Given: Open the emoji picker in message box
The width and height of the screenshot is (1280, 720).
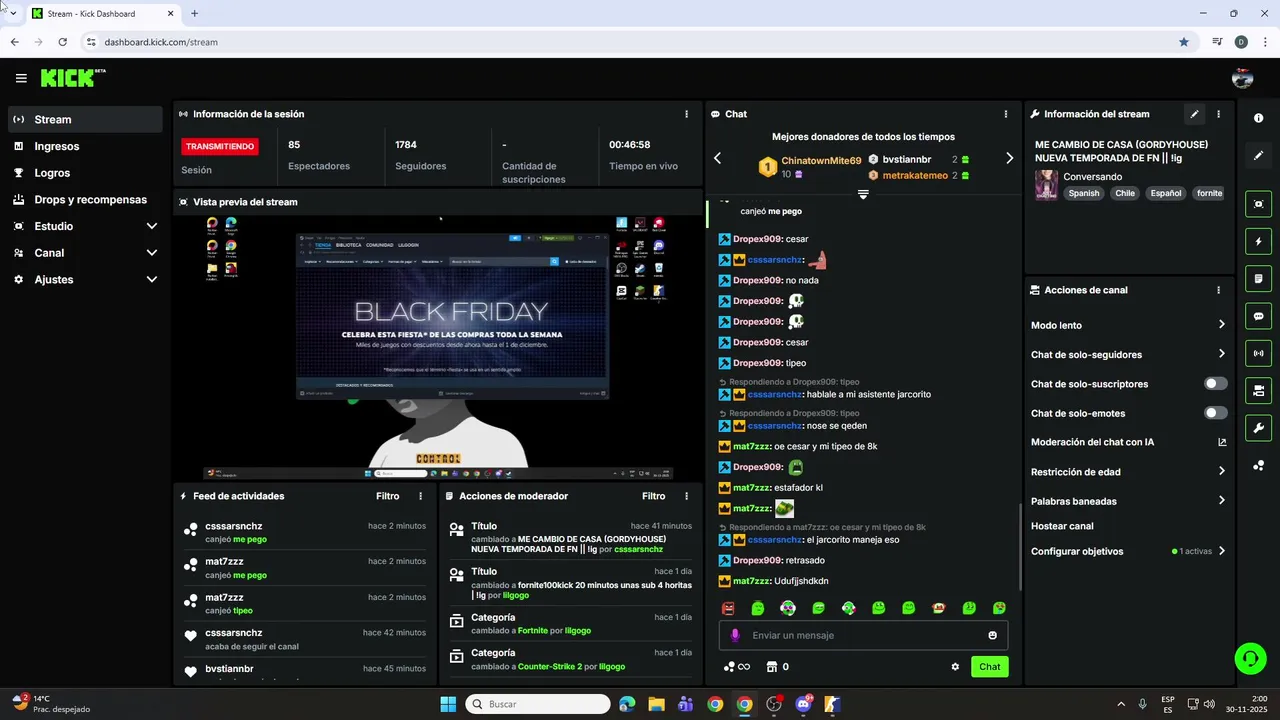Looking at the screenshot, I should pyautogui.click(x=992, y=635).
